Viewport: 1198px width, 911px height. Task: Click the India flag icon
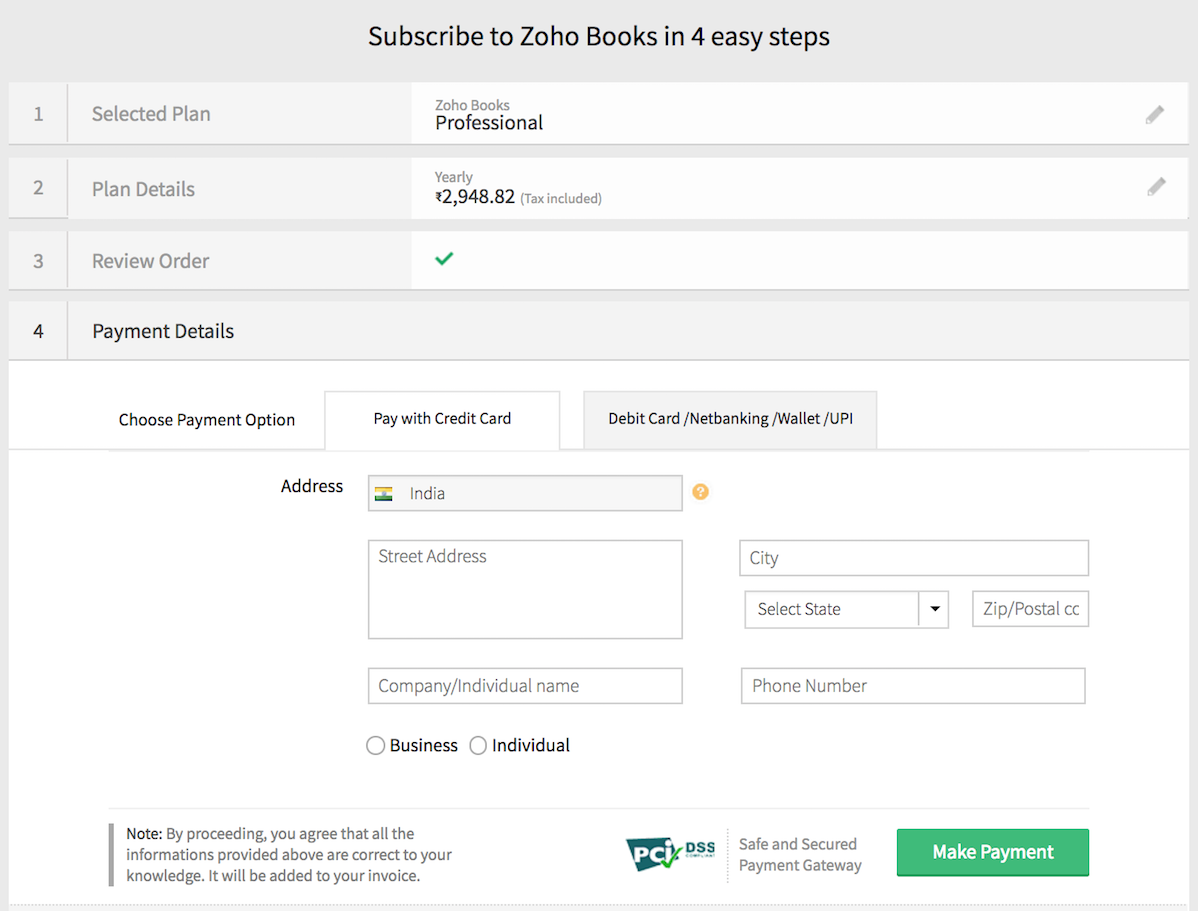click(x=383, y=494)
